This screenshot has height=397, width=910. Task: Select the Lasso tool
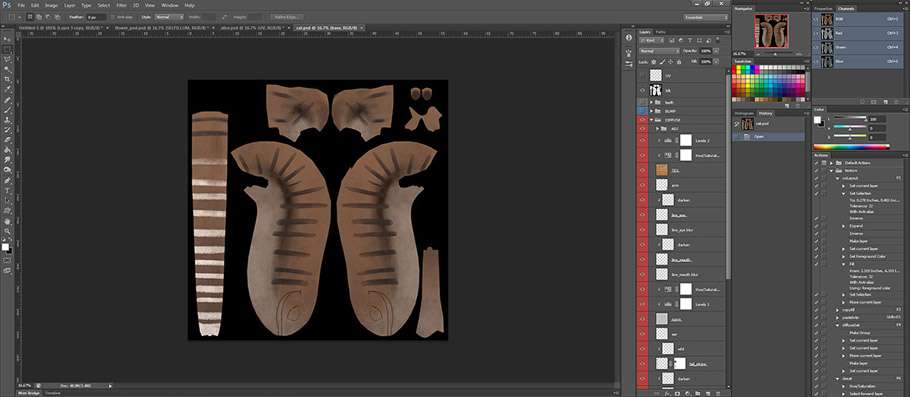tap(8, 60)
